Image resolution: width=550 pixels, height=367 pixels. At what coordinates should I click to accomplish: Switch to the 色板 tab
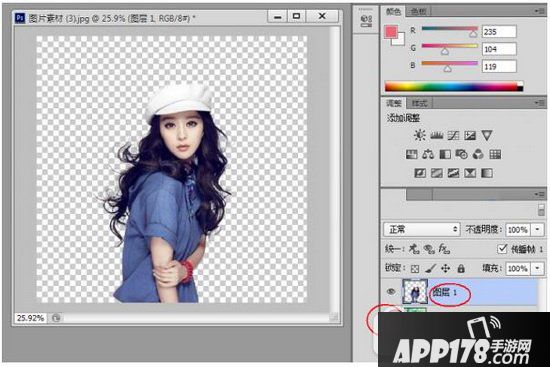point(418,12)
